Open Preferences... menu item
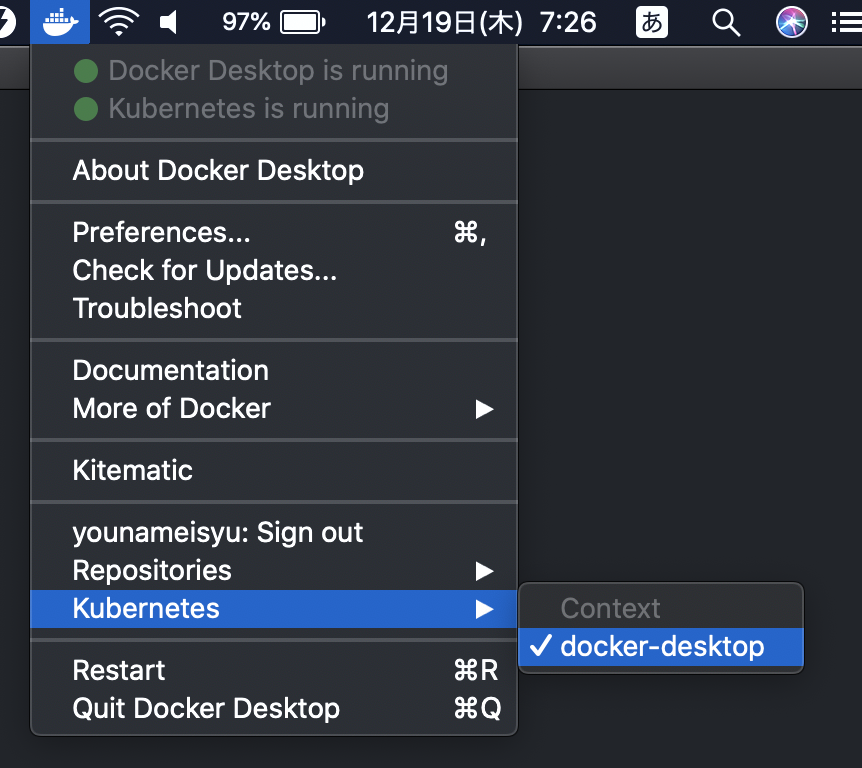This screenshot has width=862, height=768. coord(274,232)
